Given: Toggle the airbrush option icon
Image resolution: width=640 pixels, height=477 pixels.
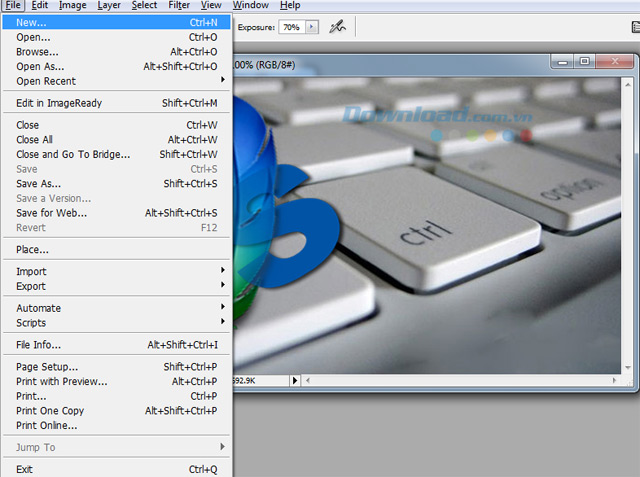Looking at the screenshot, I should (x=338, y=27).
